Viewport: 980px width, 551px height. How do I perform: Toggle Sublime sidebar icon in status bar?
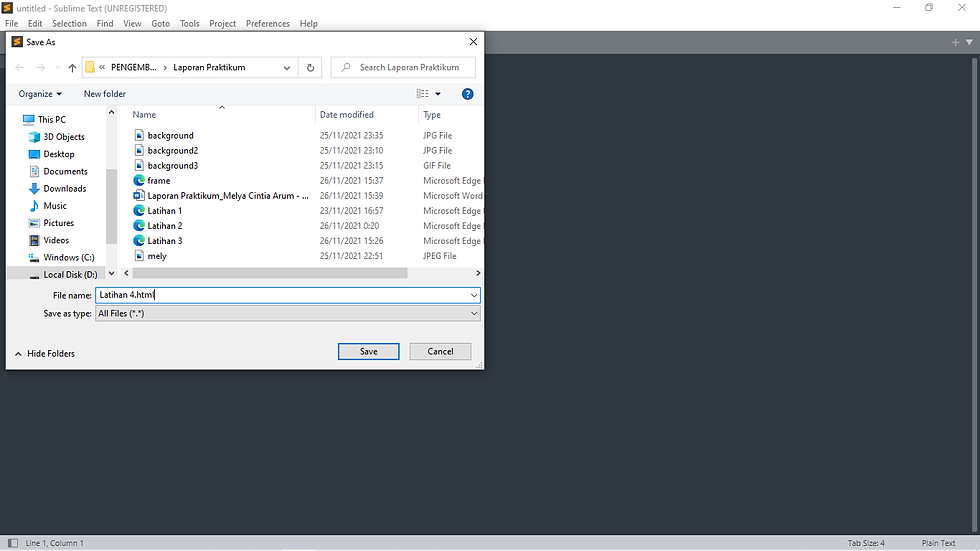[x=12, y=543]
